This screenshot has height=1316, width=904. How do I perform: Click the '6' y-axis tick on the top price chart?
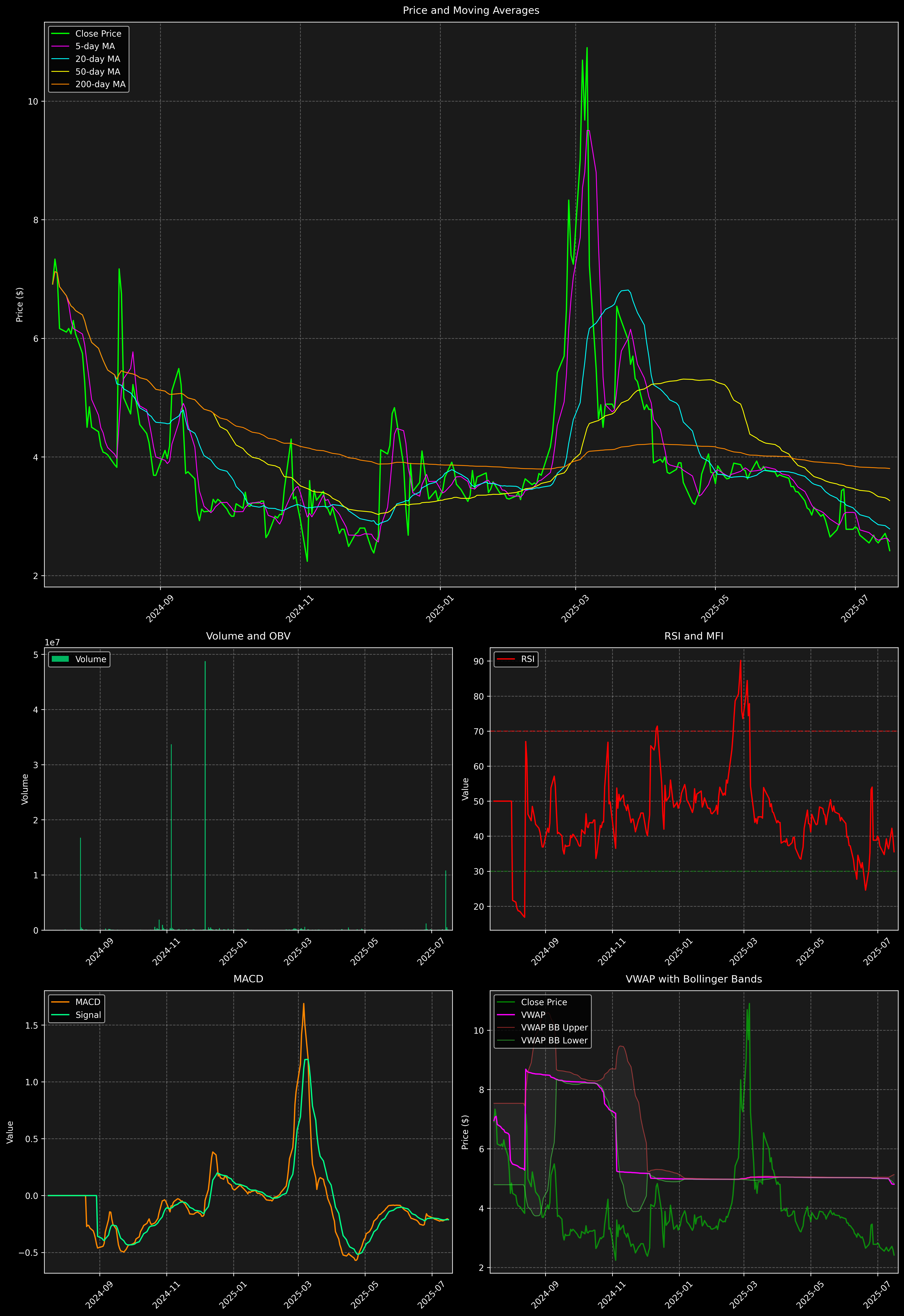click(36, 339)
